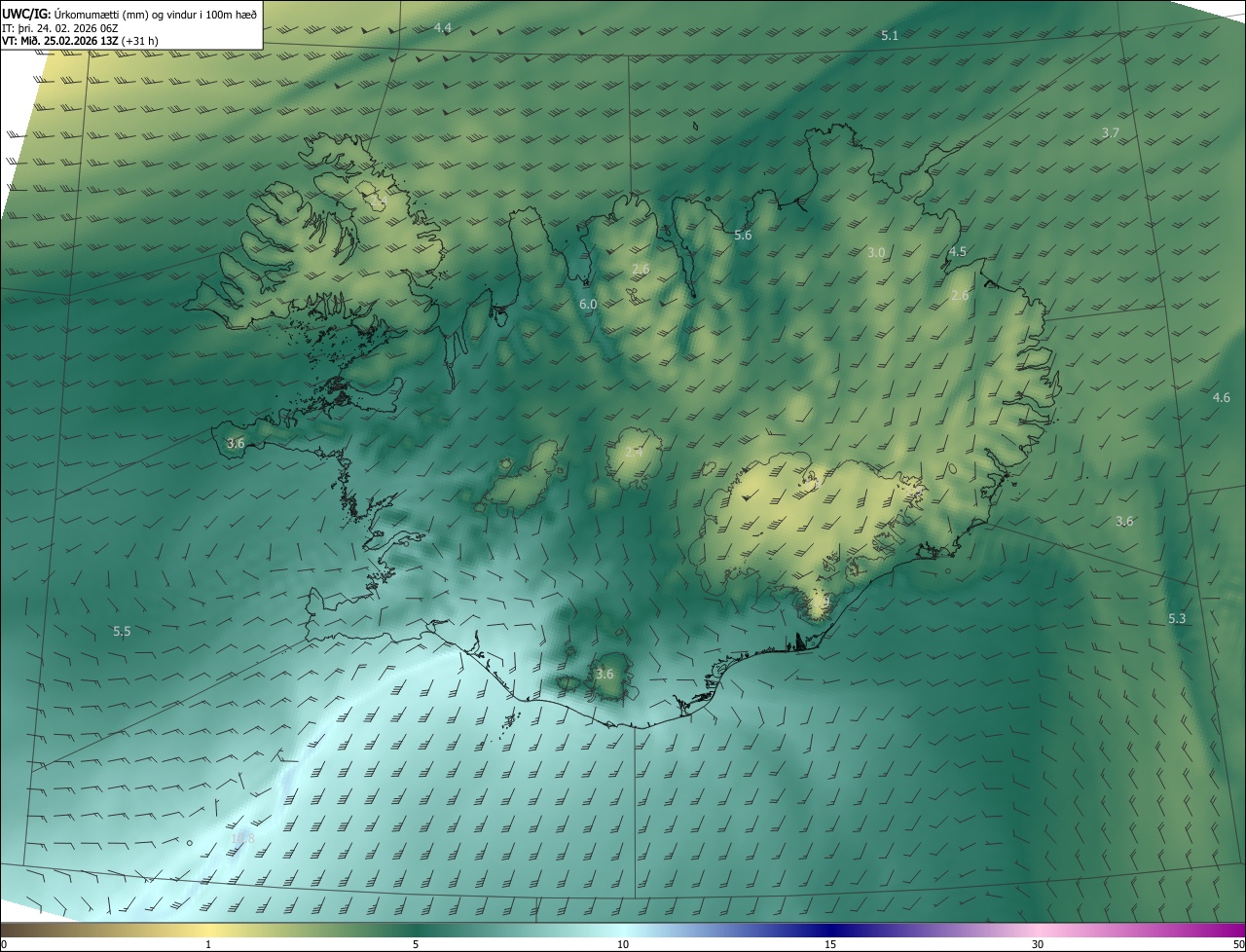Click the 2.4 label inside the Hofsjökull glacier outline
Screen dimensions: 1246x952
(634, 453)
